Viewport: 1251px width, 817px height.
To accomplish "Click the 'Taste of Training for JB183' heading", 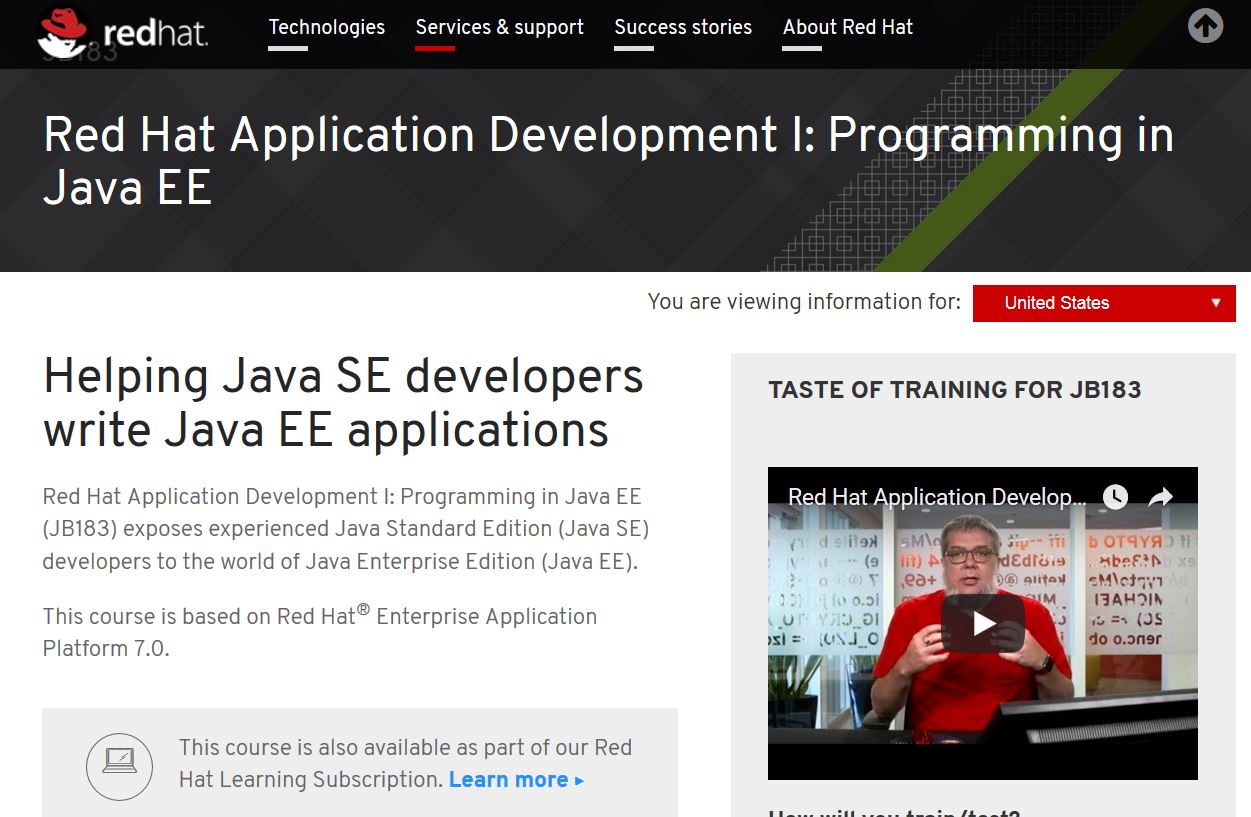I will click(954, 390).
